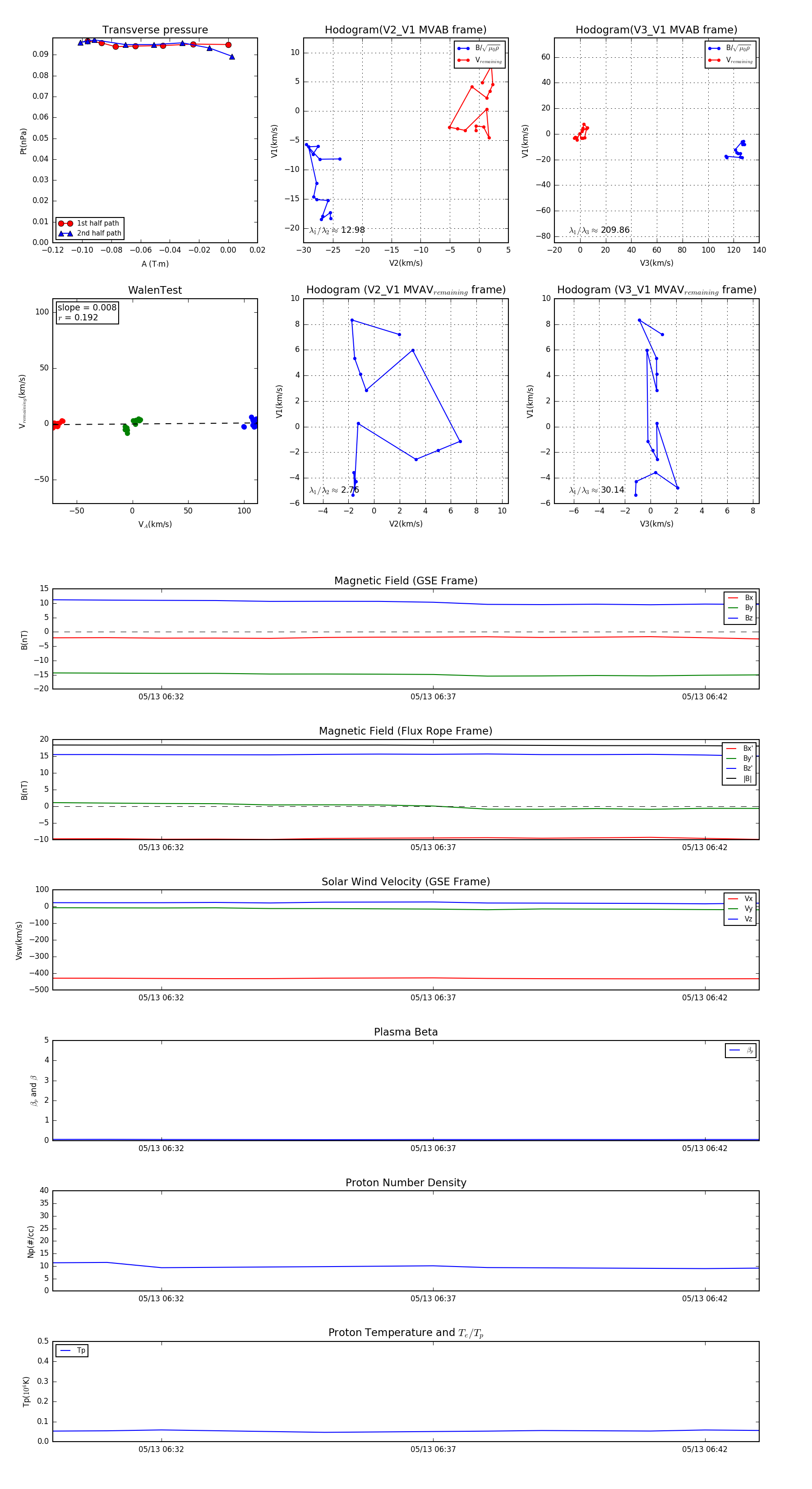Click '05/13 06:32' tick under GSE Magnetic Field plot
812x1489 pixels.
tap(161, 697)
